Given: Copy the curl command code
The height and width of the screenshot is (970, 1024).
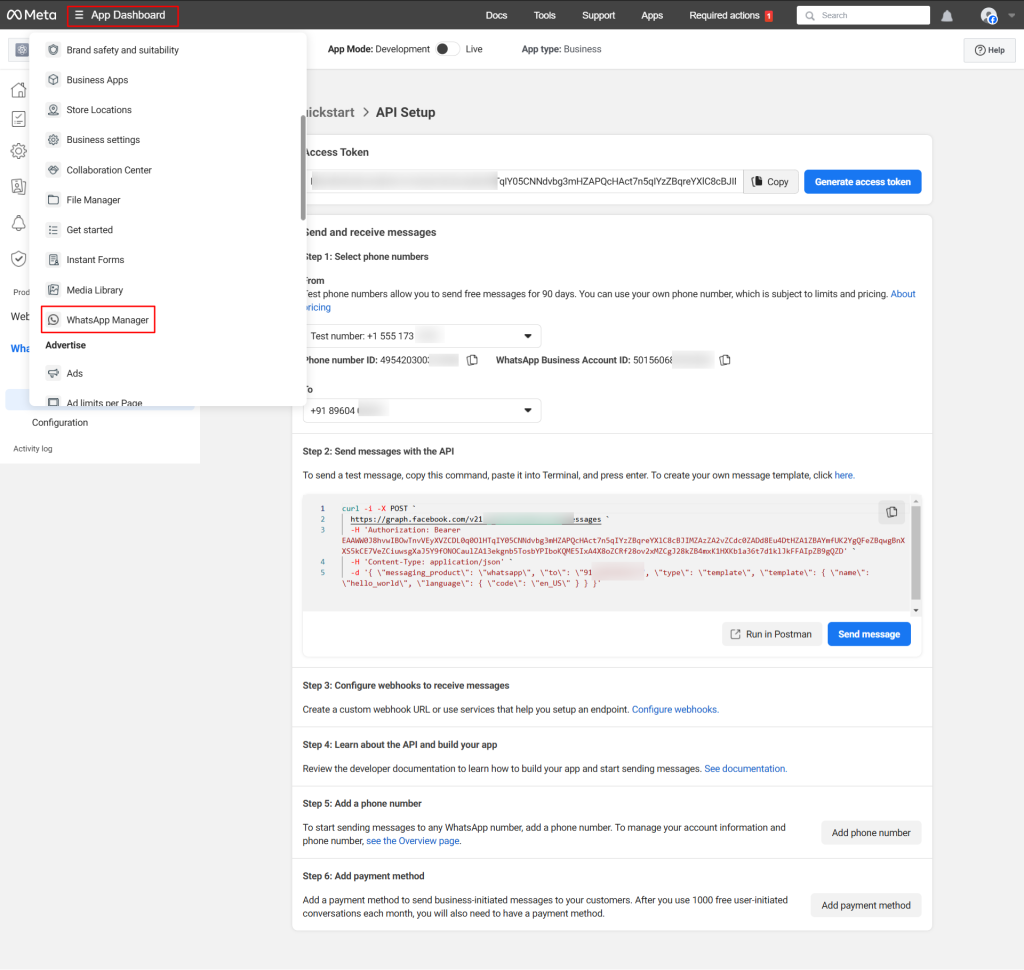Looking at the screenshot, I should [x=891, y=512].
